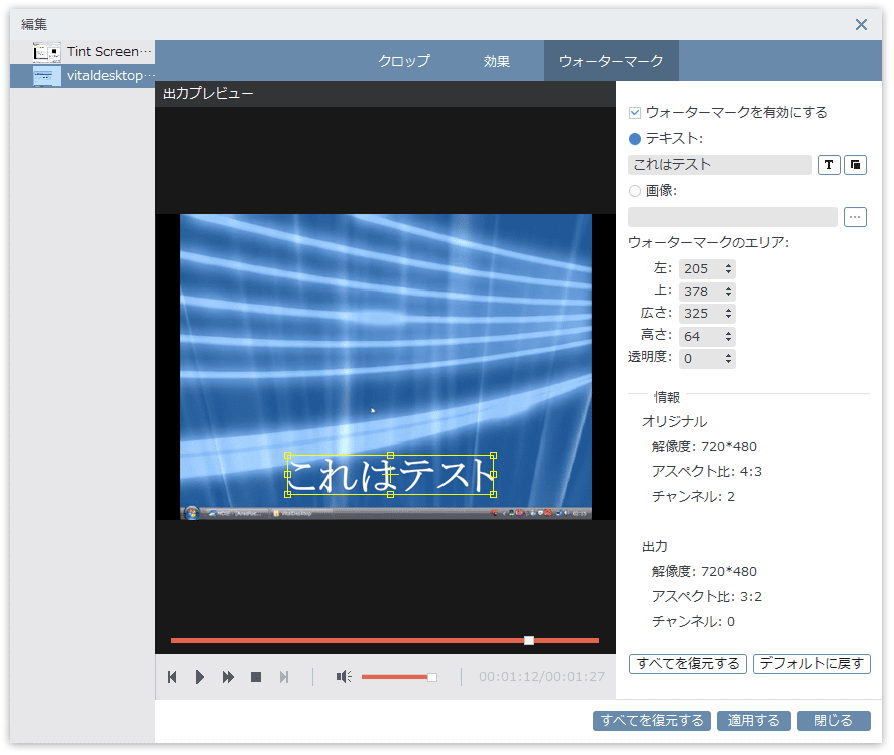Click the 閉じる button
The height and width of the screenshot is (755, 894).
(x=834, y=721)
